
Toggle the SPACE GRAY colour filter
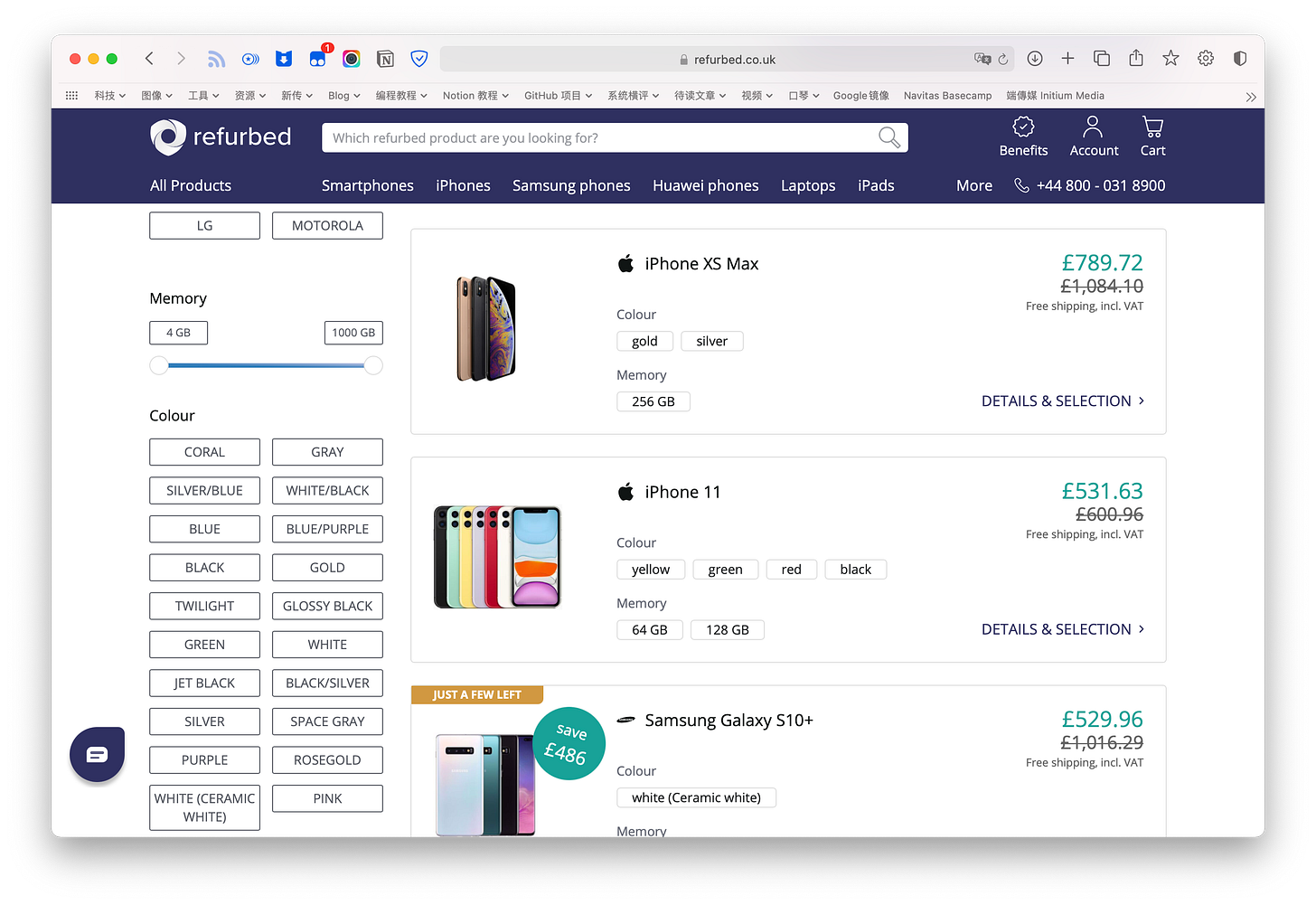point(327,721)
